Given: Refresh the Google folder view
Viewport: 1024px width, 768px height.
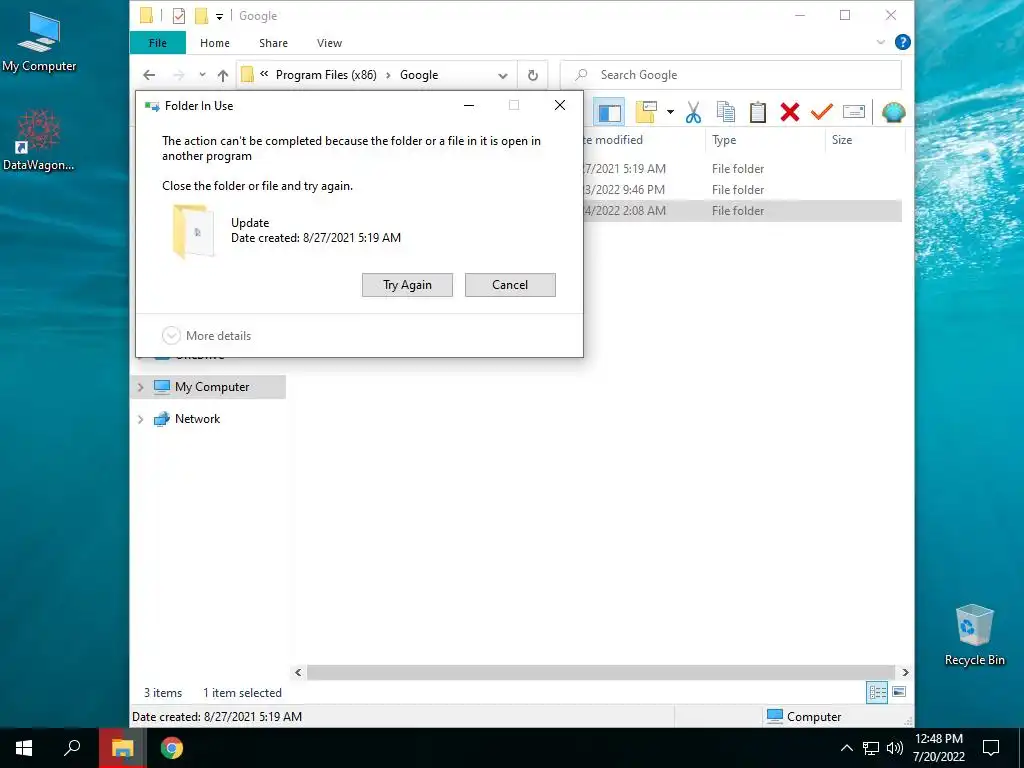Looking at the screenshot, I should [x=533, y=76].
